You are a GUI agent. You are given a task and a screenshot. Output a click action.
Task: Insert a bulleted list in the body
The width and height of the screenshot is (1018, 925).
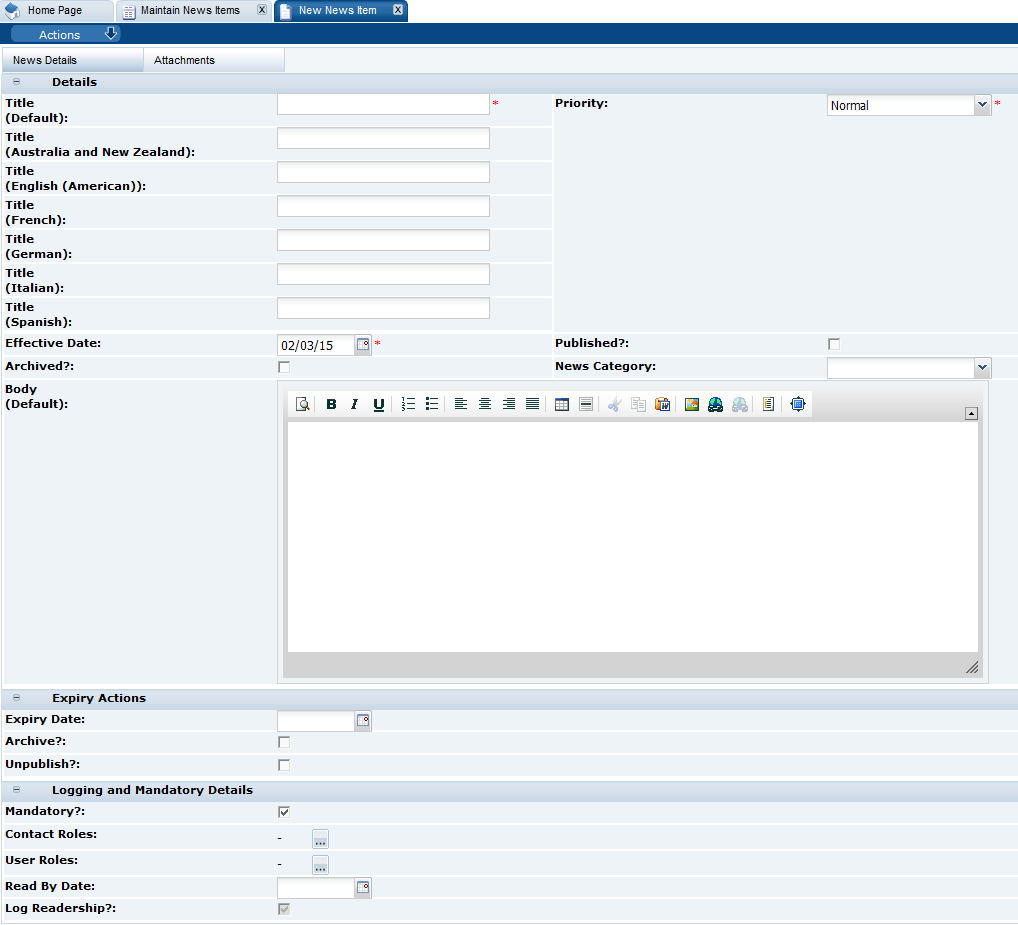[x=431, y=404]
